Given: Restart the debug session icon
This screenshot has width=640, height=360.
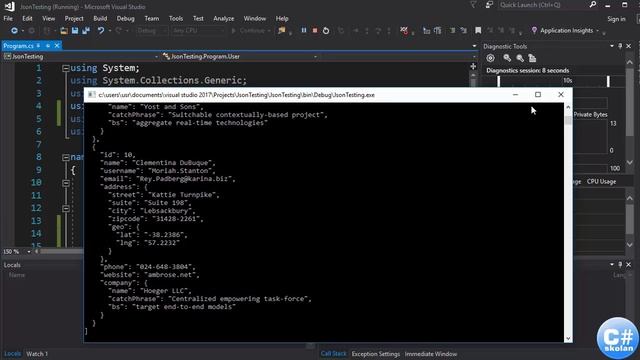Looking at the screenshot, I should [326, 31].
